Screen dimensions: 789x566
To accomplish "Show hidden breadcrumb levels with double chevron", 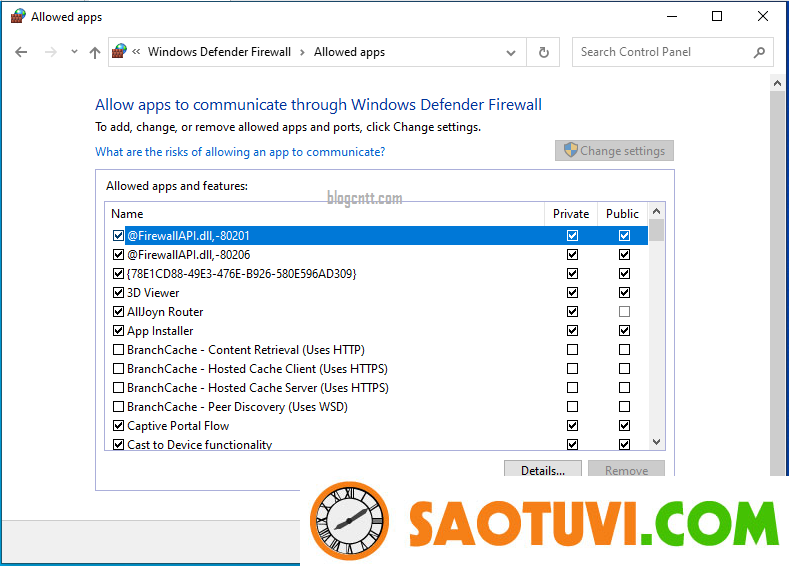I will click(136, 52).
